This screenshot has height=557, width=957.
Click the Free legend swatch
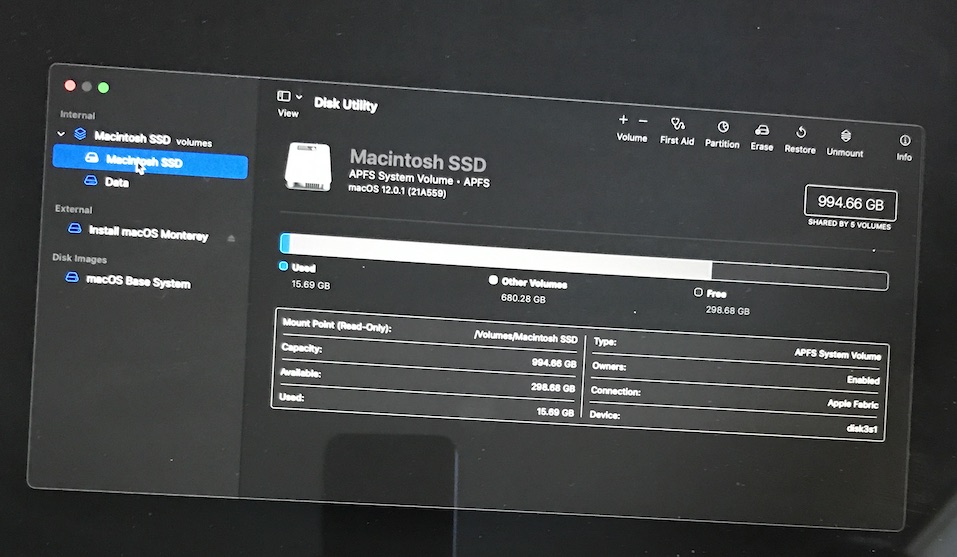pos(698,292)
